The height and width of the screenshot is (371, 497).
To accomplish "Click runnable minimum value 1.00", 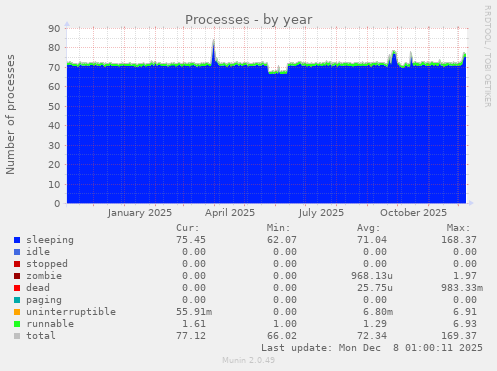I will coord(285,324).
